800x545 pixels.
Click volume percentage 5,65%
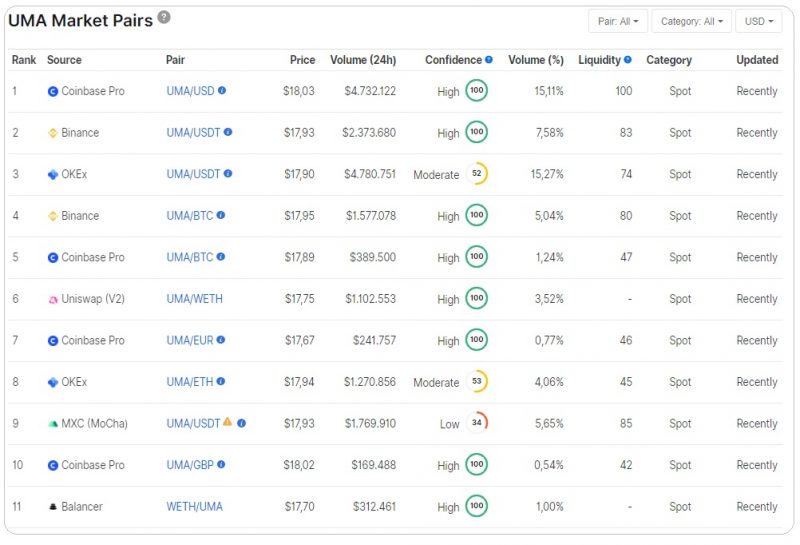click(549, 424)
